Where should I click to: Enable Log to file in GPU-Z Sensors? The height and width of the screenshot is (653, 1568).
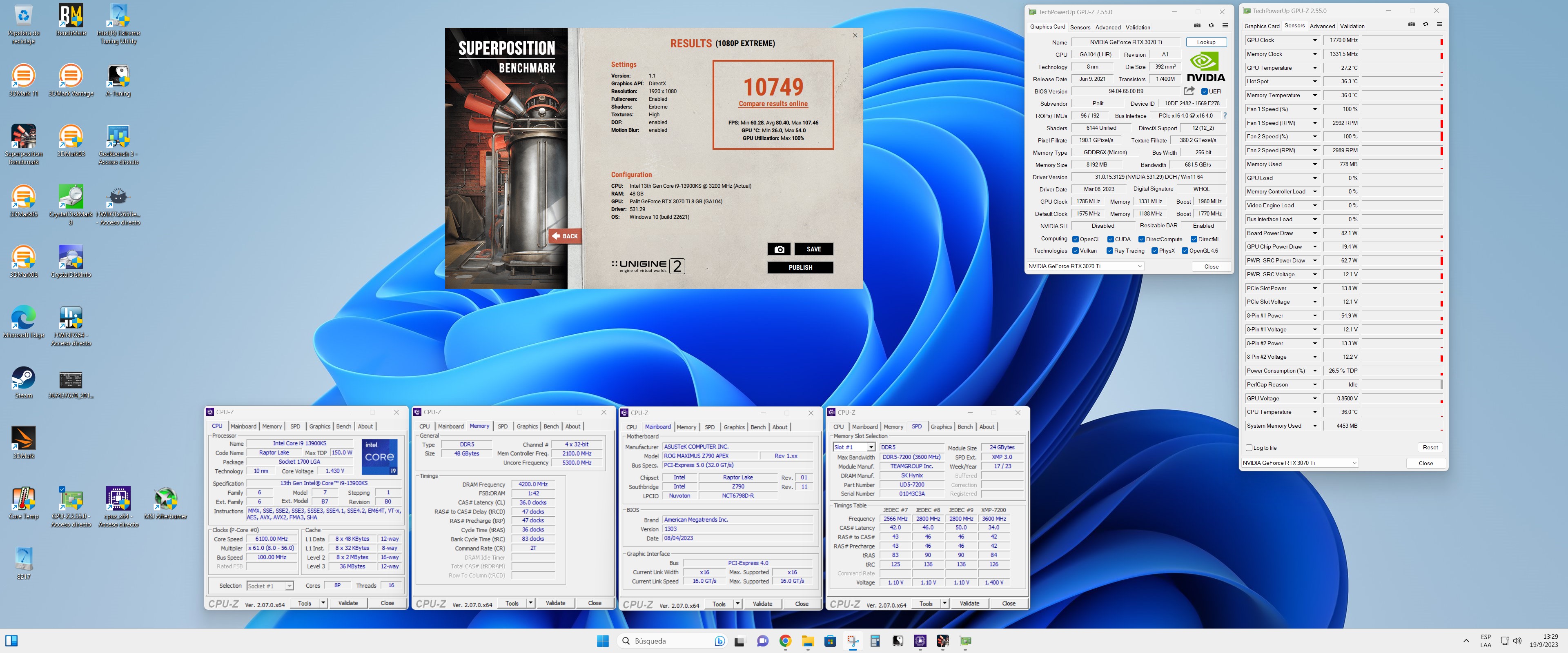click(1249, 448)
